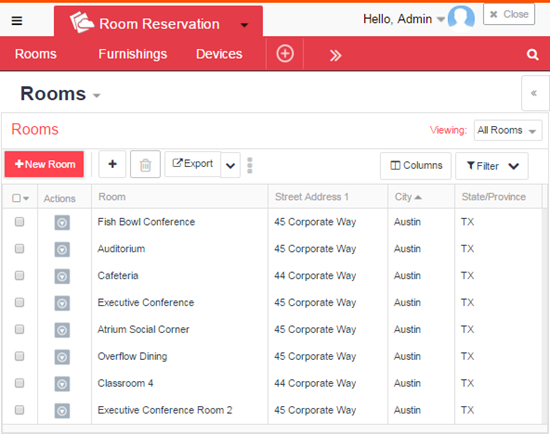Expand the Filter dropdown
This screenshot has height=434, width=550.
click(x=492, y=166)
